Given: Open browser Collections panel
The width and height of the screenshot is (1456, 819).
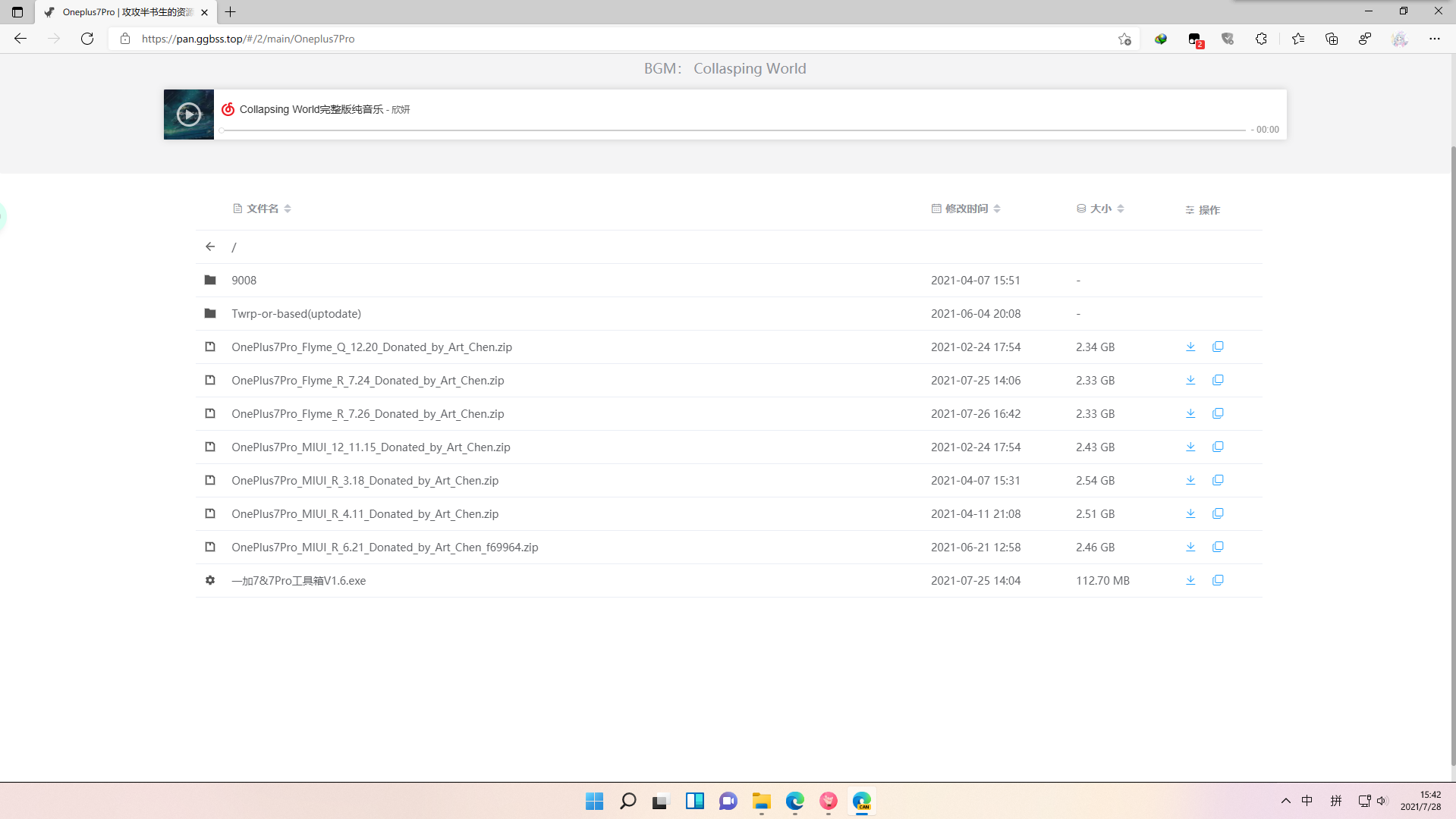Looking at the screenshot, I should [x=1332, y=39].
